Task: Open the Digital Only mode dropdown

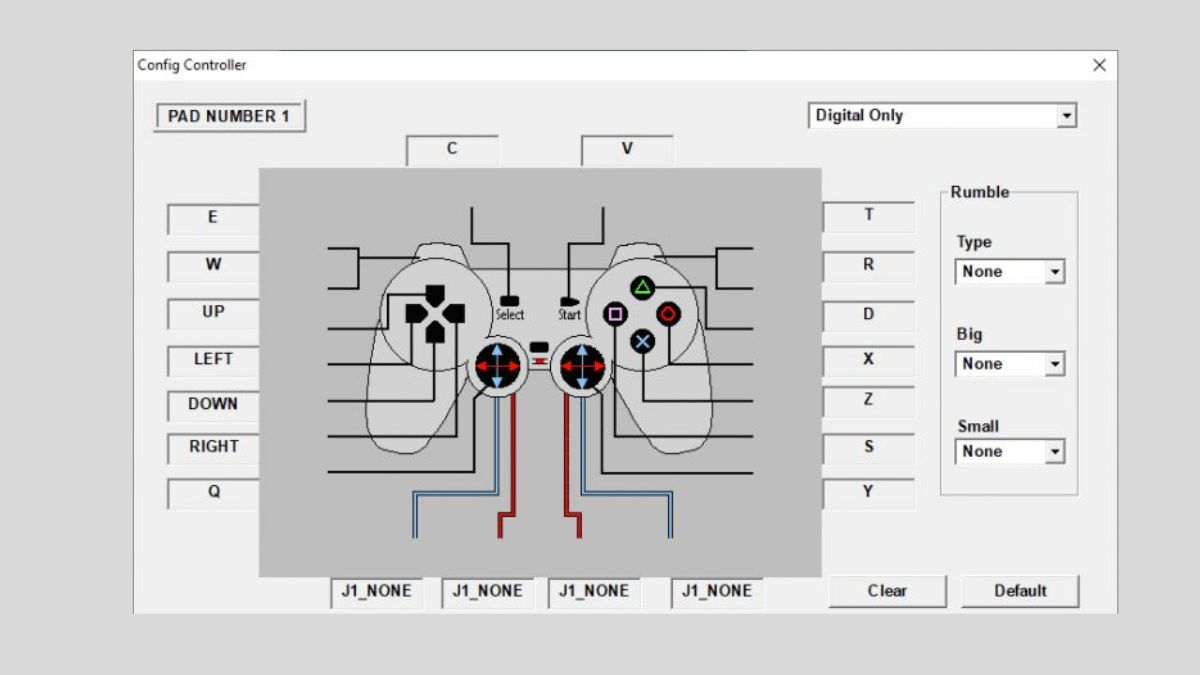Action: point(941,115)
